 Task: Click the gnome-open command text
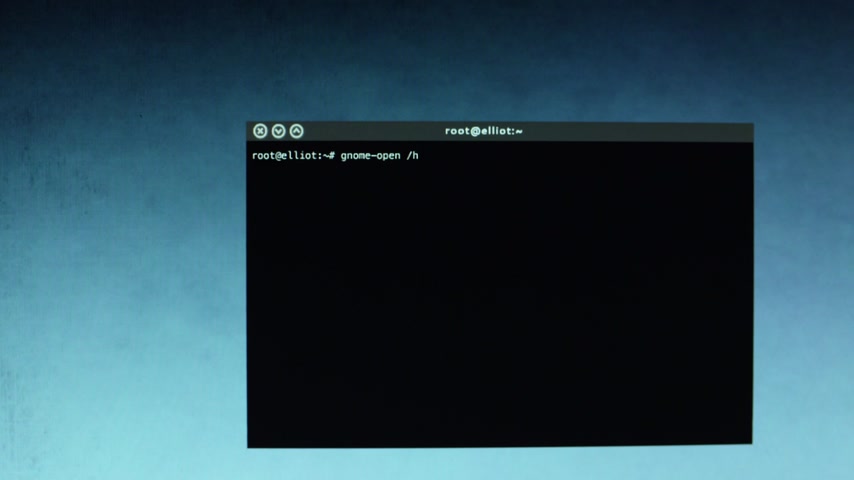click(x=370, y=156)
